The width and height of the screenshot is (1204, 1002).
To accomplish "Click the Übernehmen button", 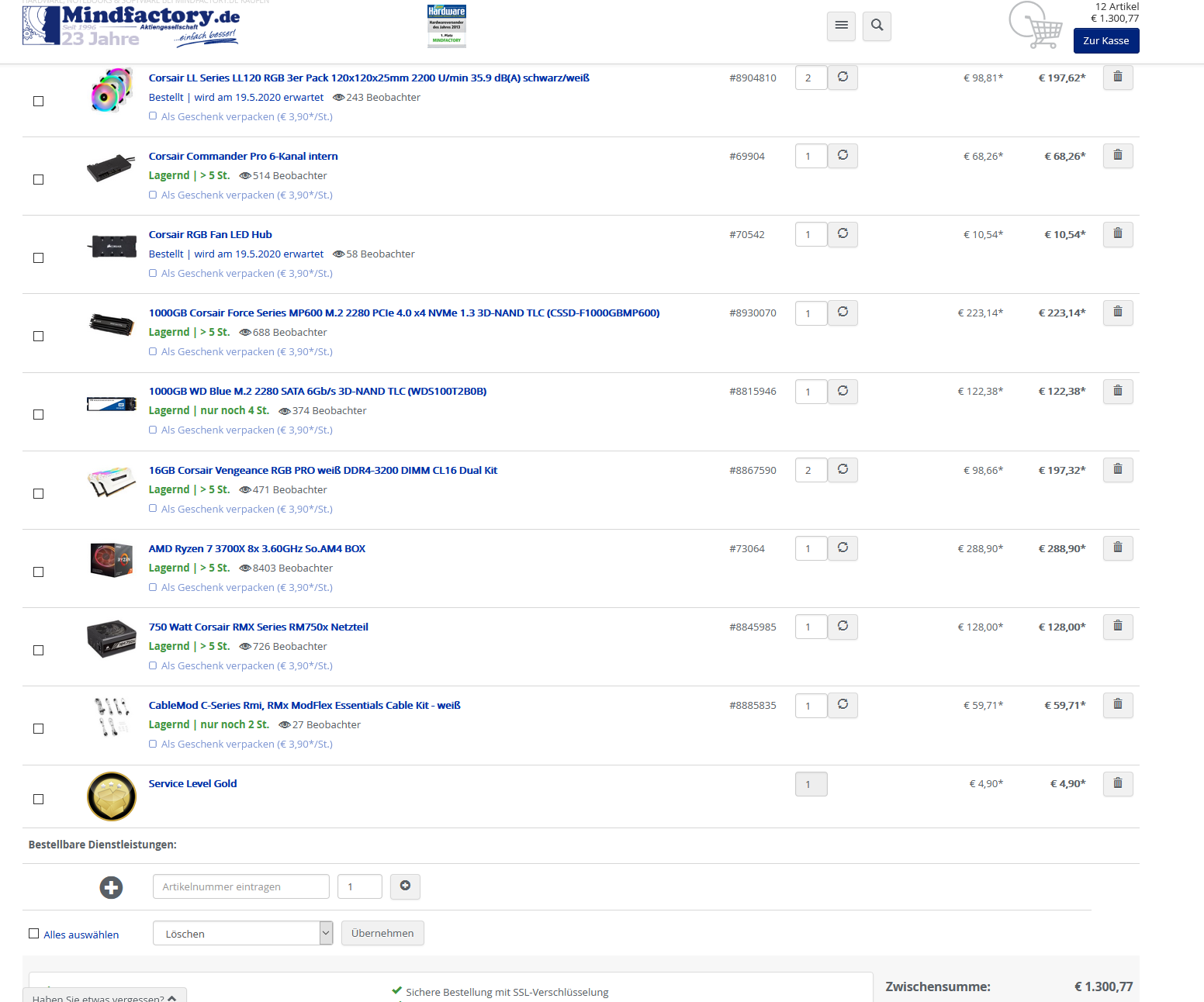I will (x=382, y=933).
